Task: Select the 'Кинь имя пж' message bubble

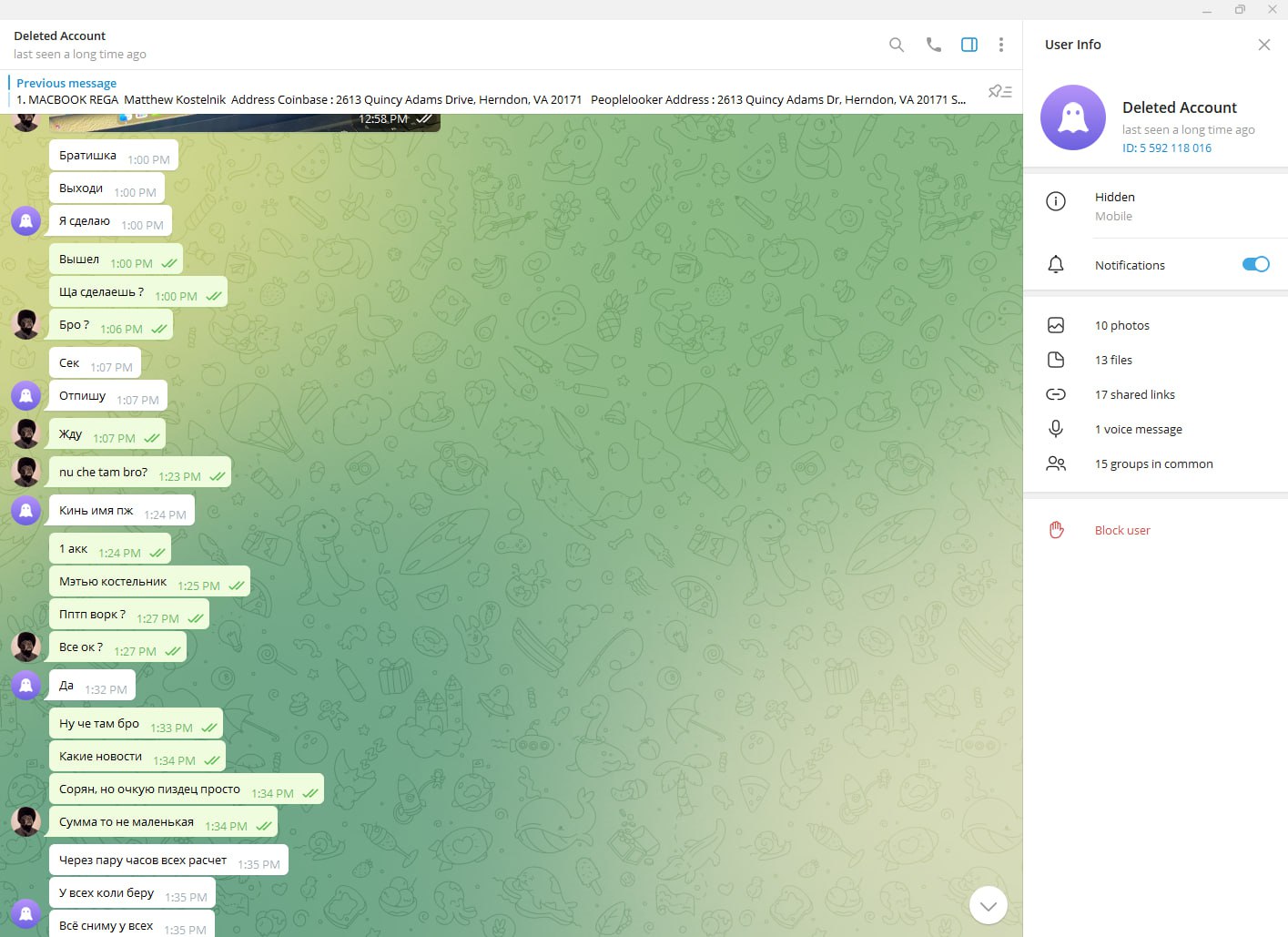Action: coord(122,511)
